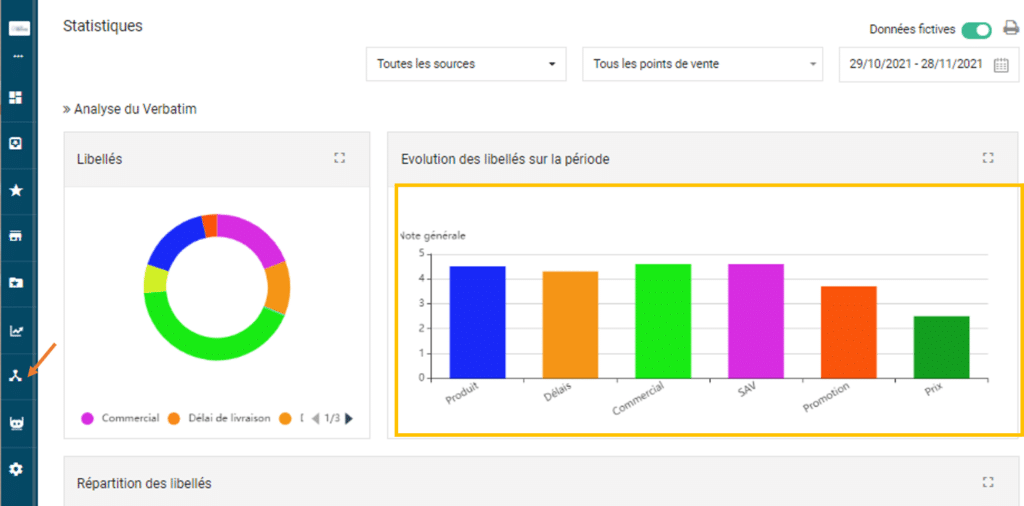The image size is (1024, 506).
Task: Toggle the Données fictives switch
Action: tap(976, 30)
